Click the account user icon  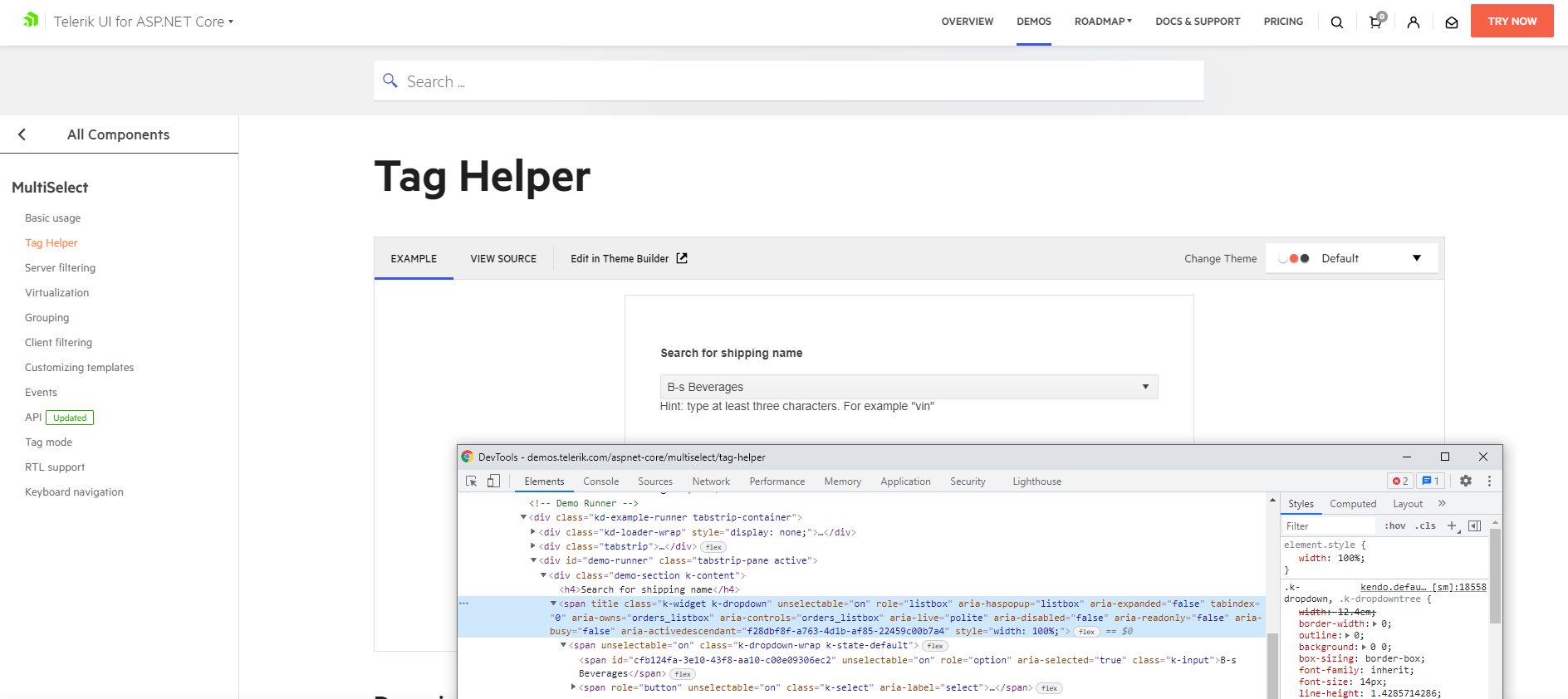coord(1414,22)
